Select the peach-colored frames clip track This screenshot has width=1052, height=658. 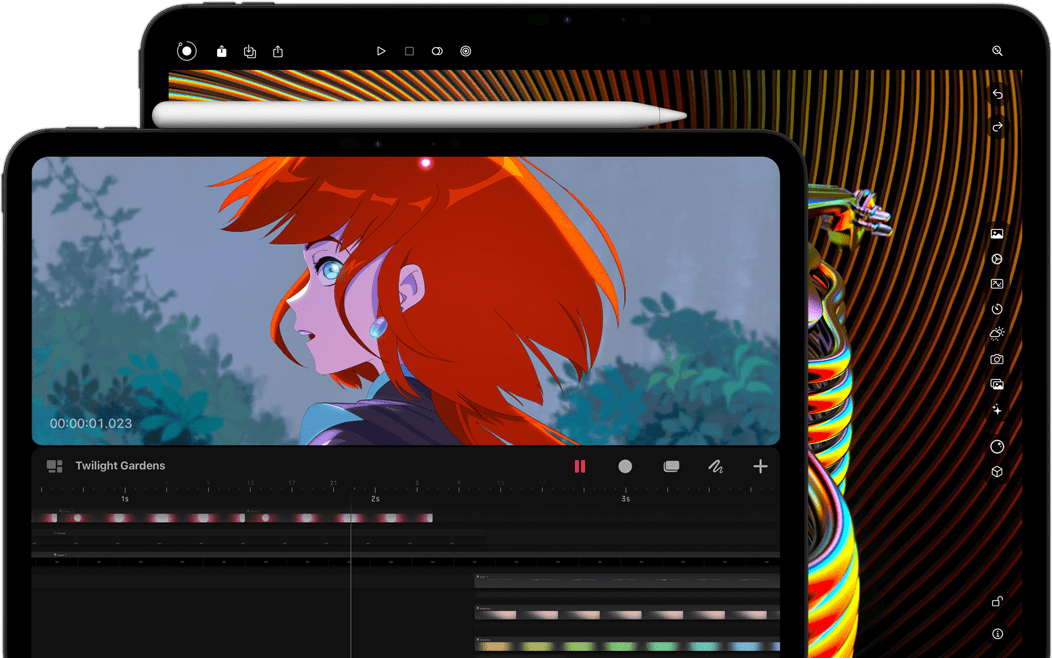tap(627, 614)
